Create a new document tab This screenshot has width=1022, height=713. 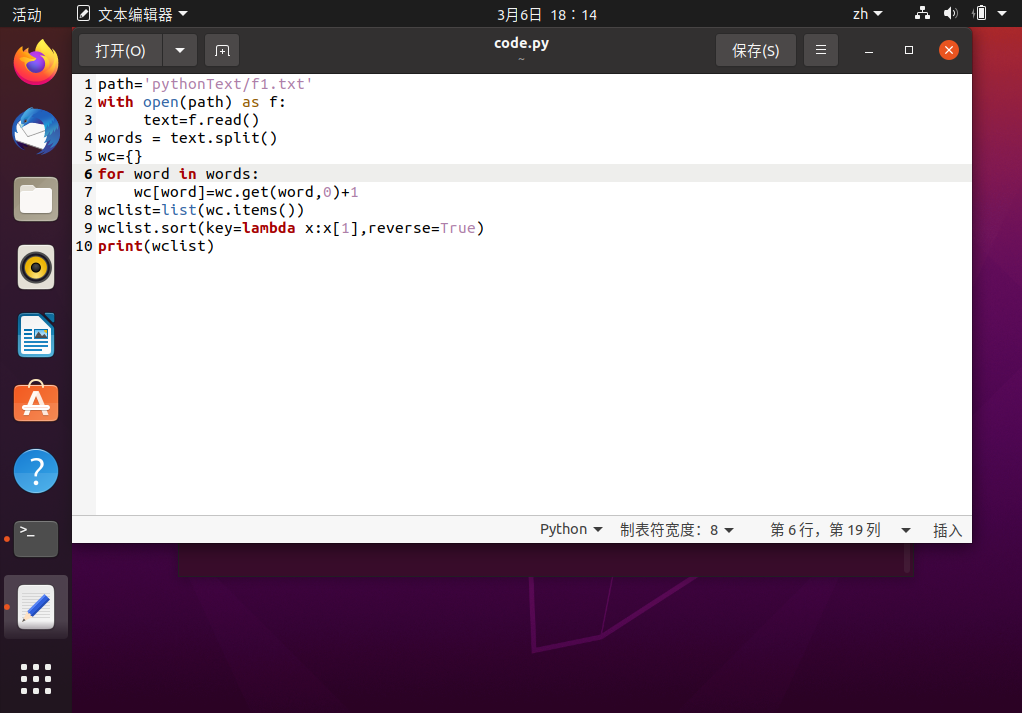[x=222, y=50]
